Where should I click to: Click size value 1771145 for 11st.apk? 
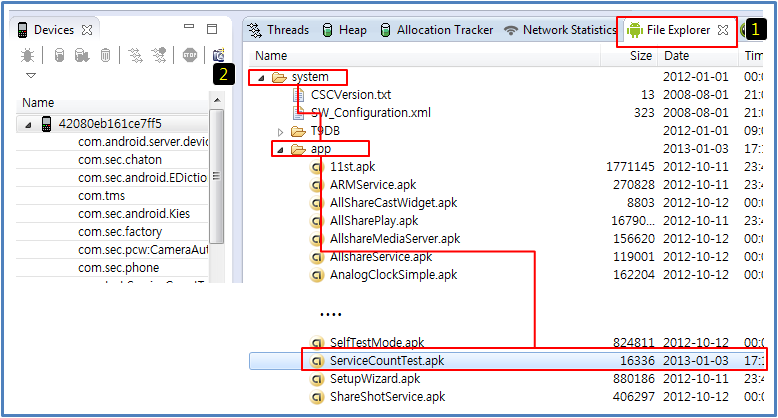pyautogui.click(x=630, y=167)
